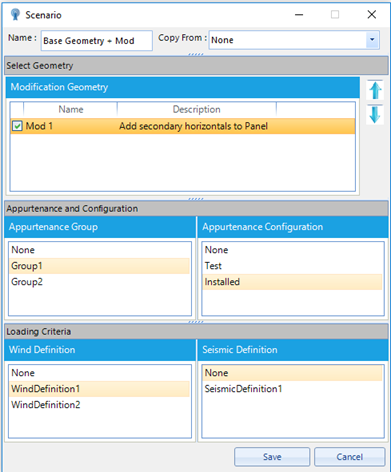Move the modification up with the up arrow
This screenshot has width=391, height=472.
(x=375, y=90)
